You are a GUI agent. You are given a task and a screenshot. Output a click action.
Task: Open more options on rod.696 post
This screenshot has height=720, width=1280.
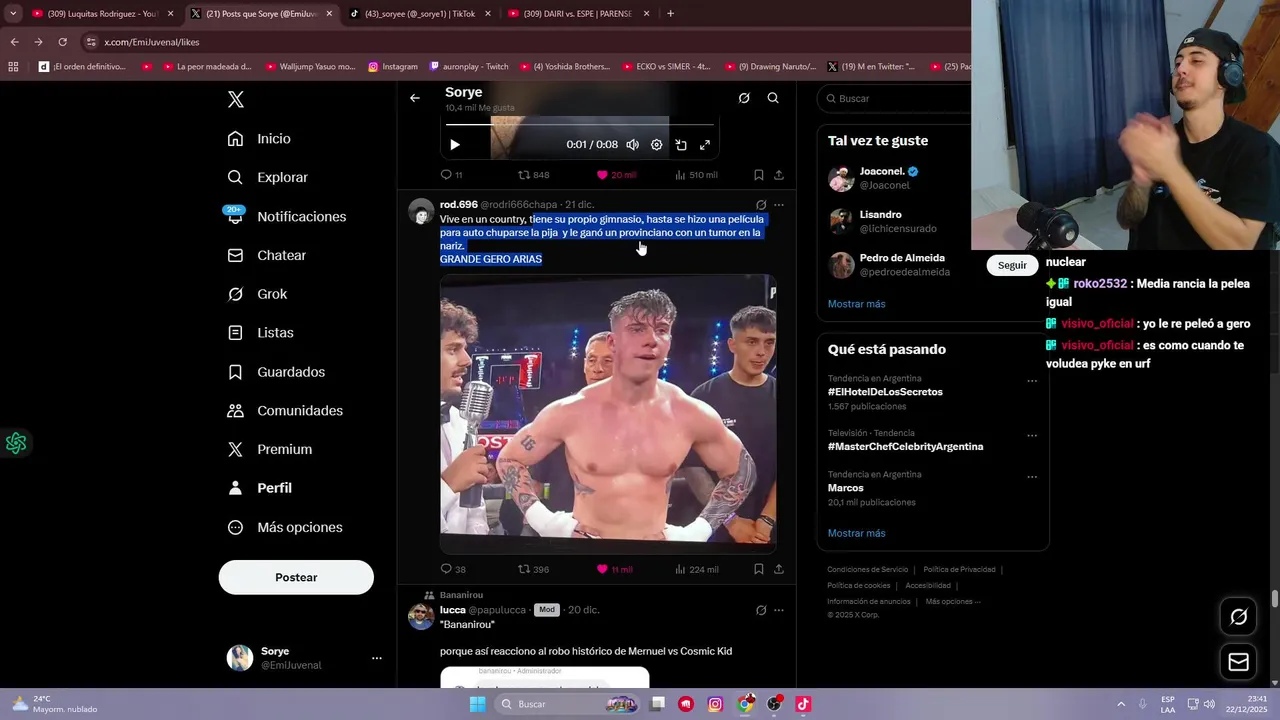click(779, 205)
